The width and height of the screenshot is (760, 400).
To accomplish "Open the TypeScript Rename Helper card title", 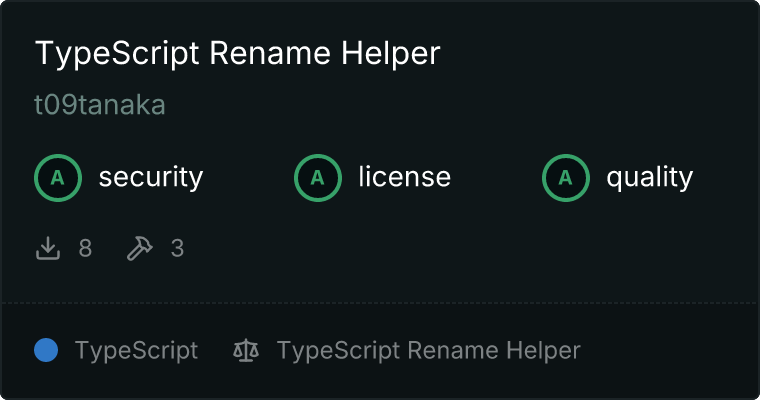I will click(237, 54).
